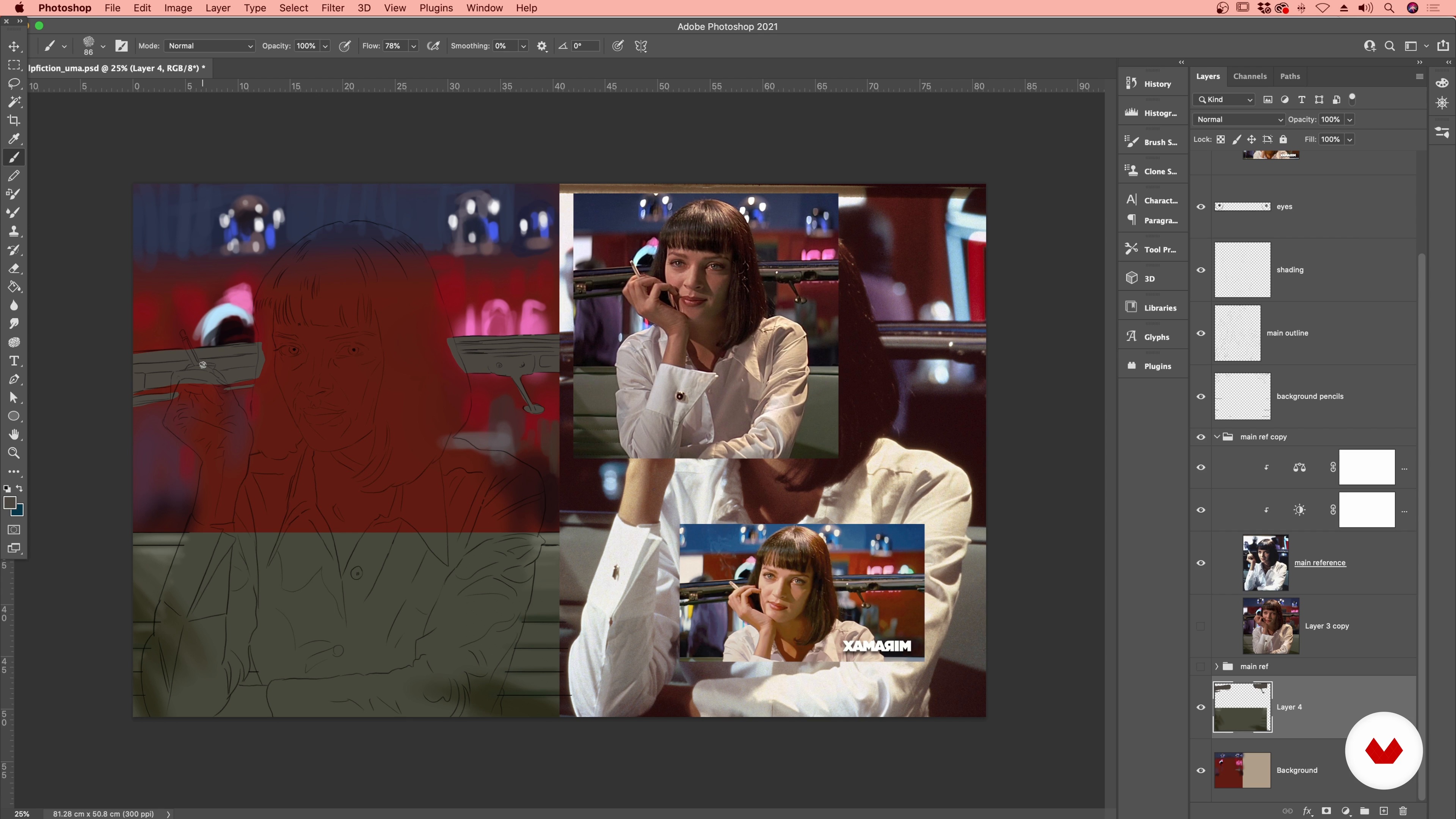Hide the main reference layer
Image resolution: width=1456 pixels, height=819 pixels.
[1200, 563]
